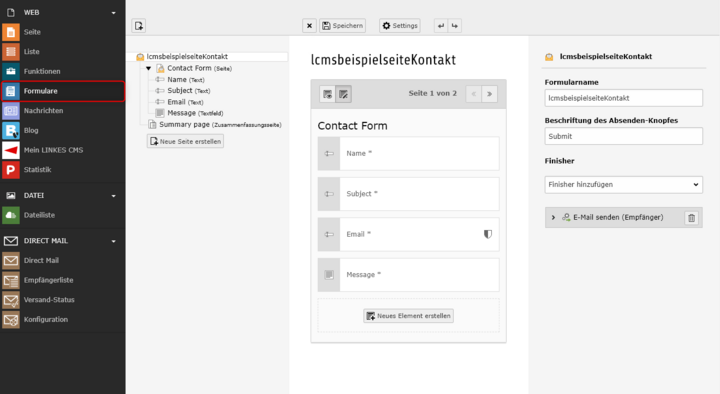Toggle the edit mode icon above form
Image resolution: width=720 pixels, height=394 pixels.
343,94
